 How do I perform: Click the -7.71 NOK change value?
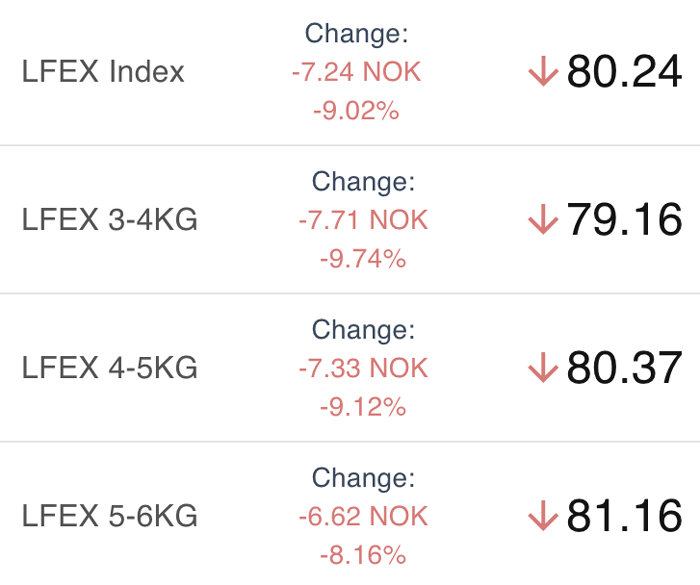click(x=363, y=220)
